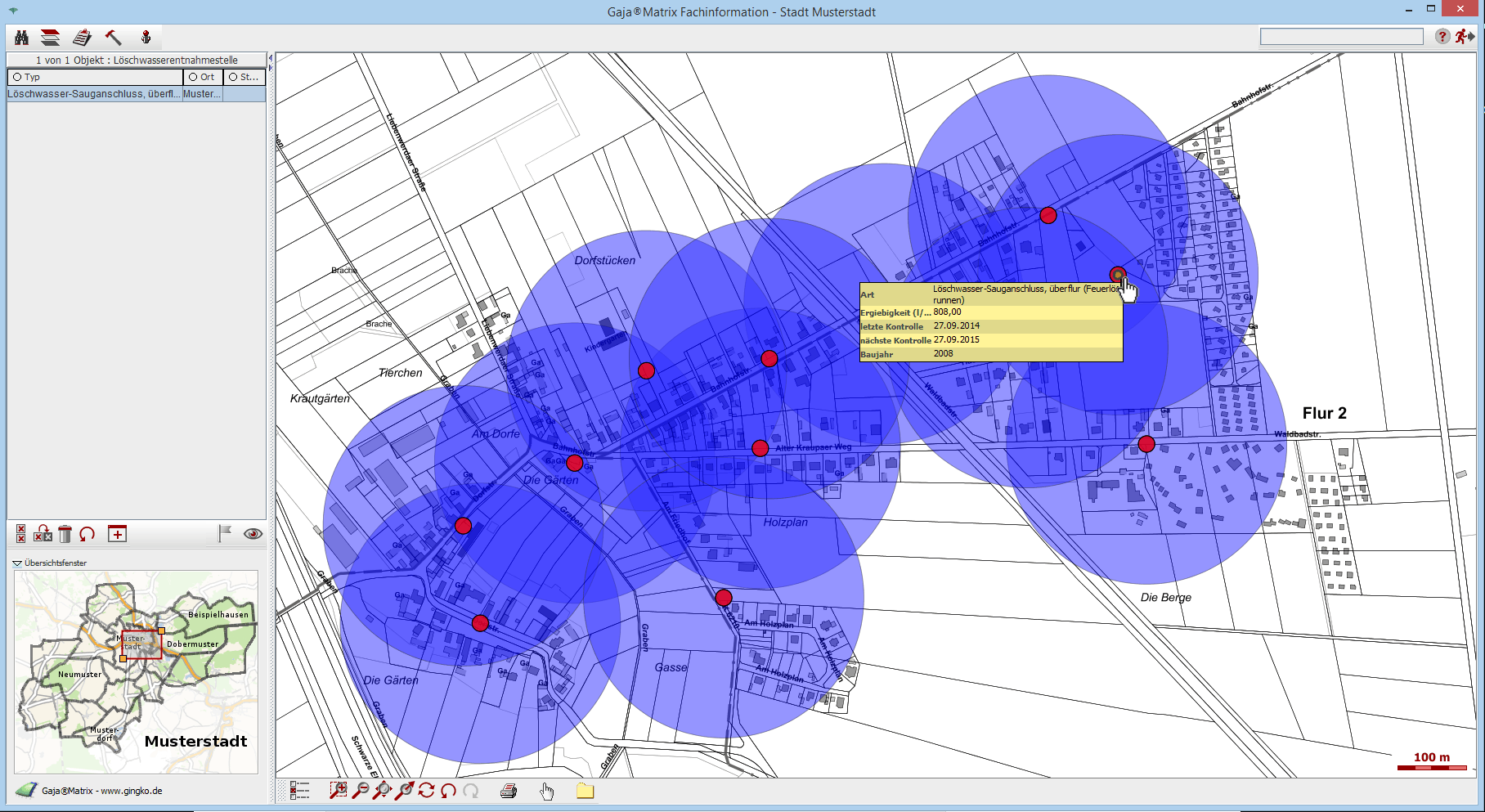Screen dimensions: 1485x812
Task: Open the binoculars search tool
Action: tap(22, 38)
